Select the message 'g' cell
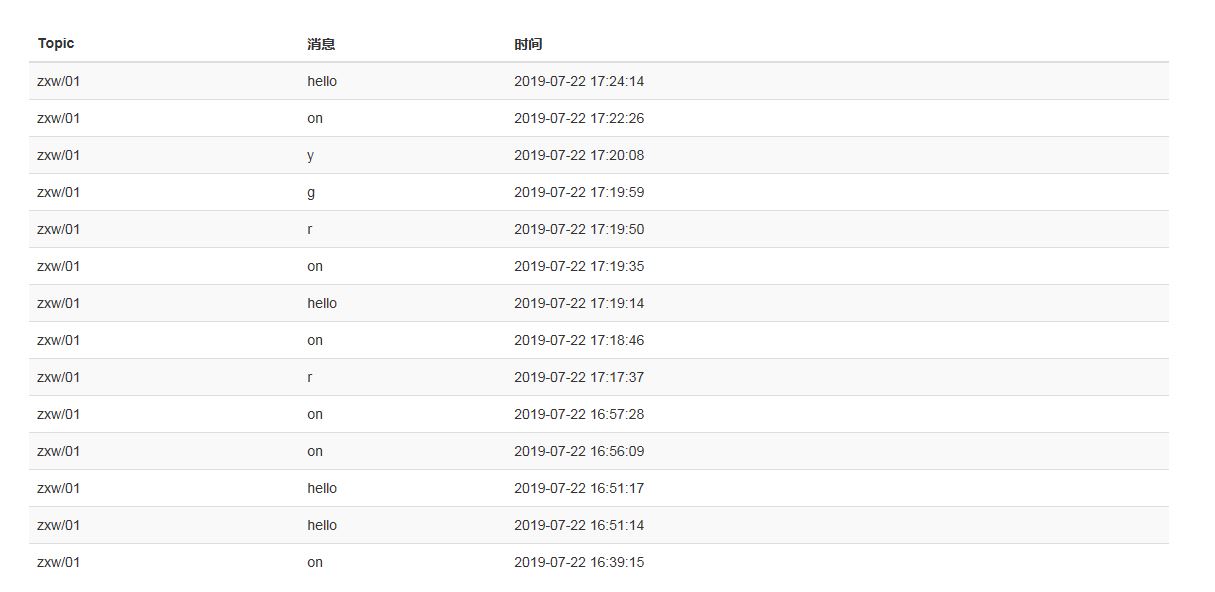The width and height of the screenshot is (1215, 592). tap(311, 192)
